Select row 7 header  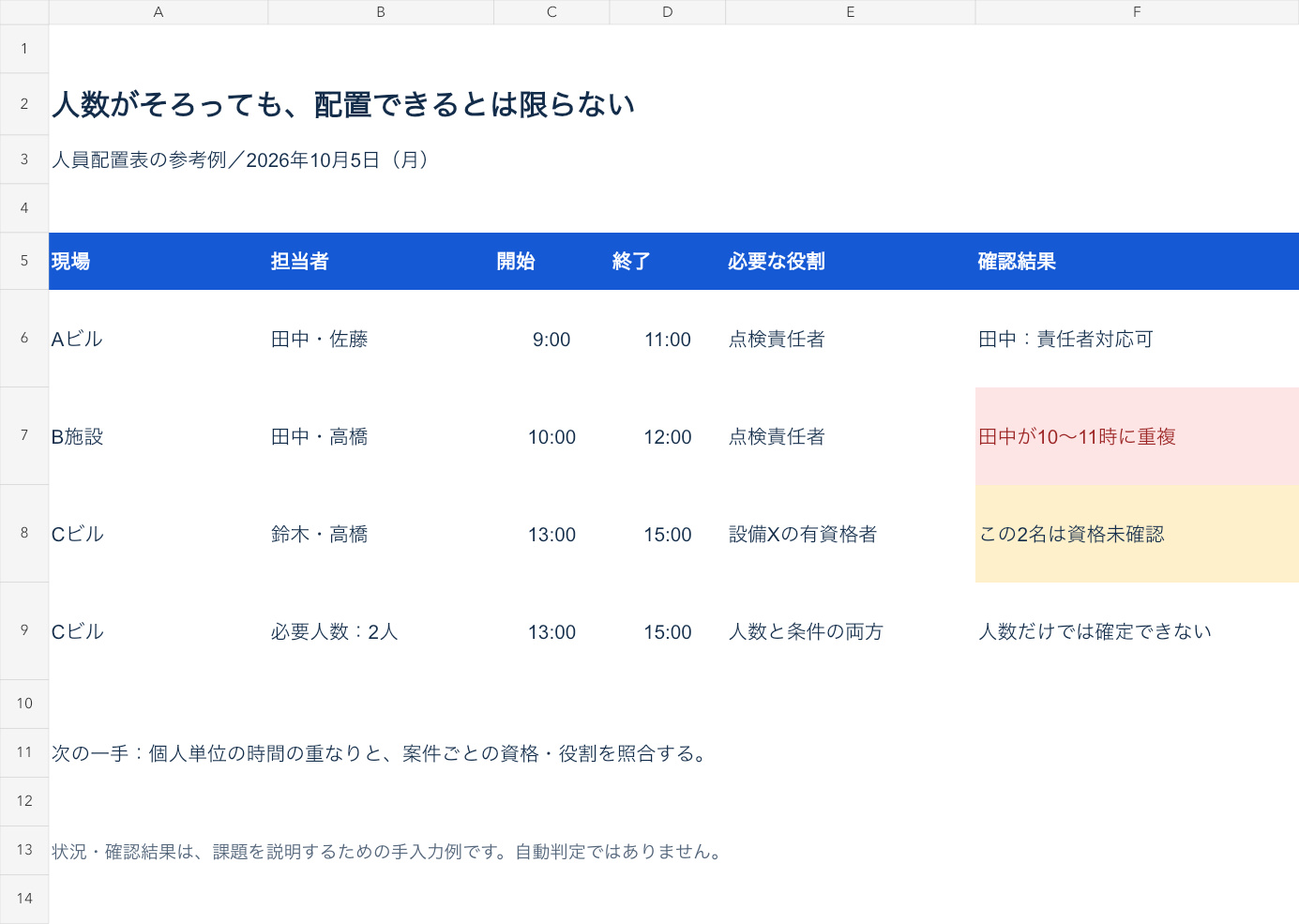[24, 436]
